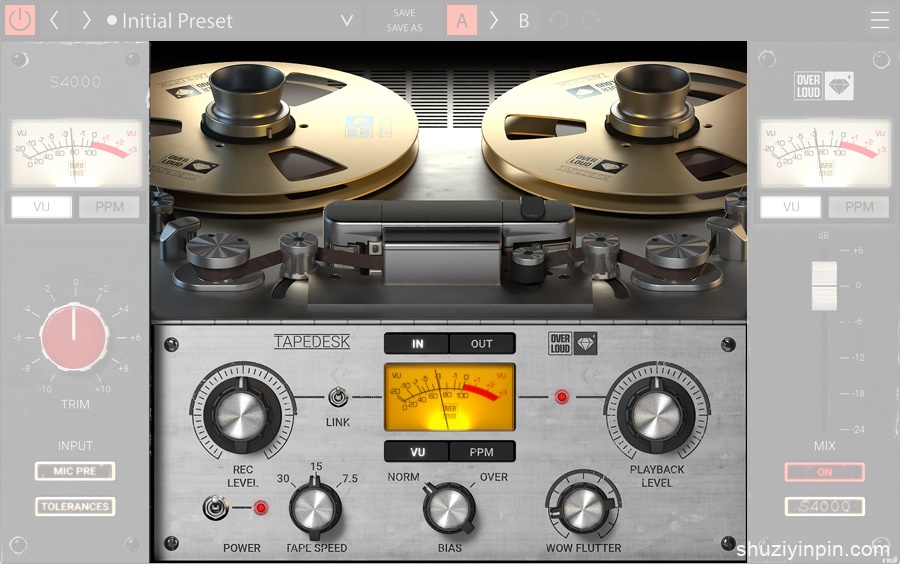Screen dimensions: 900x564
Task: Click the undo arrow icon
Action: click(x=557, y=21)
